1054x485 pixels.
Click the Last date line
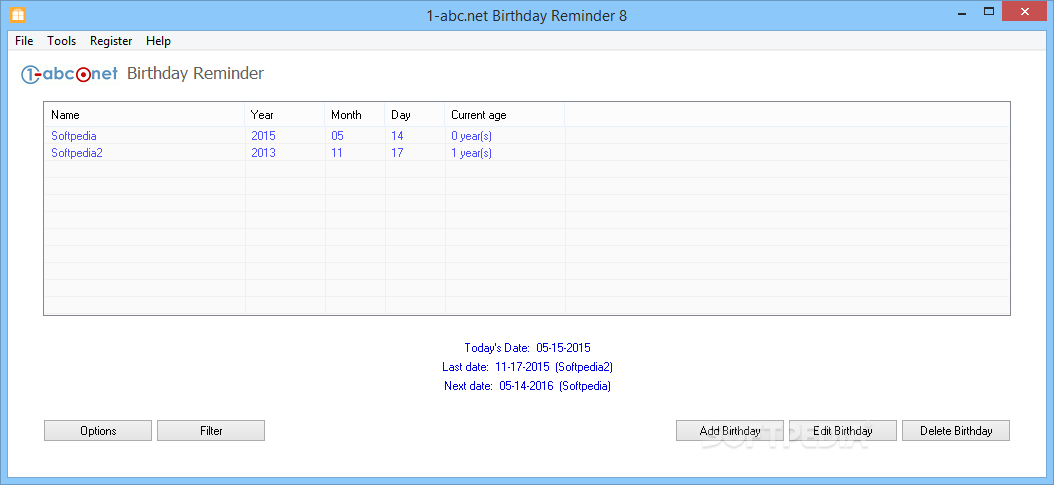[x=527, y=367]
